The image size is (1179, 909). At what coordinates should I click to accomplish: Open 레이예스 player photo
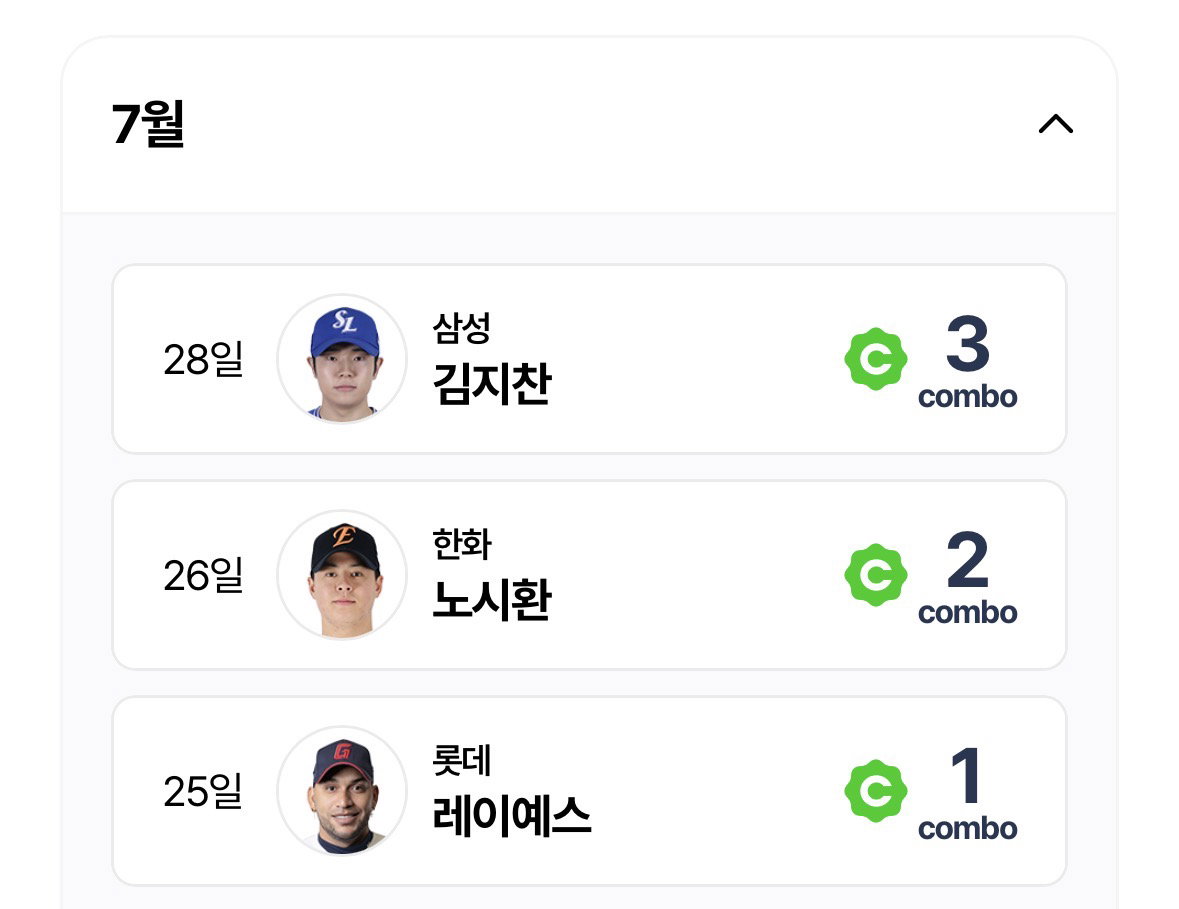coord(342,791)
